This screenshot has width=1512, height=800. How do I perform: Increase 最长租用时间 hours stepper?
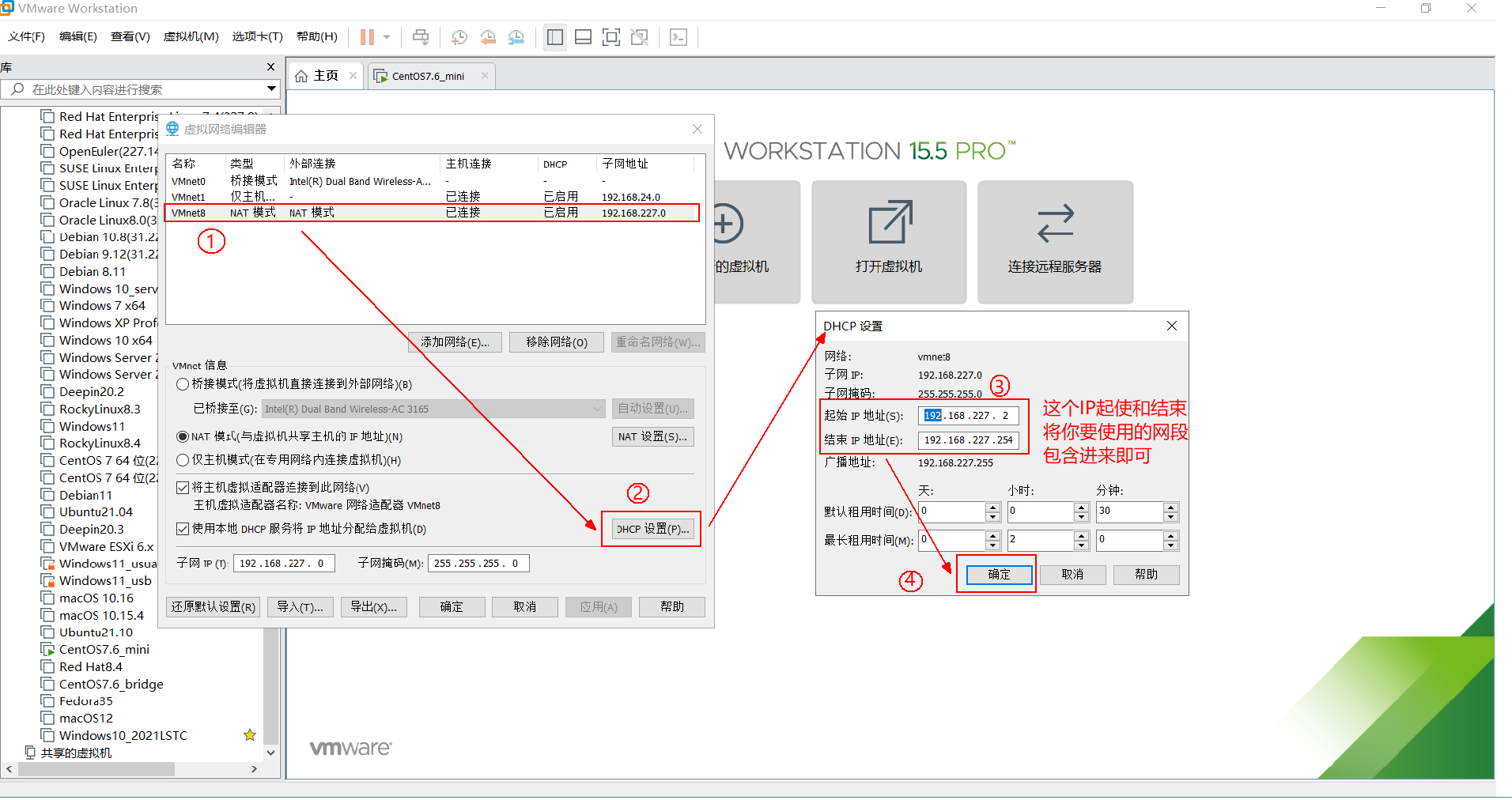click(1082, 536)
